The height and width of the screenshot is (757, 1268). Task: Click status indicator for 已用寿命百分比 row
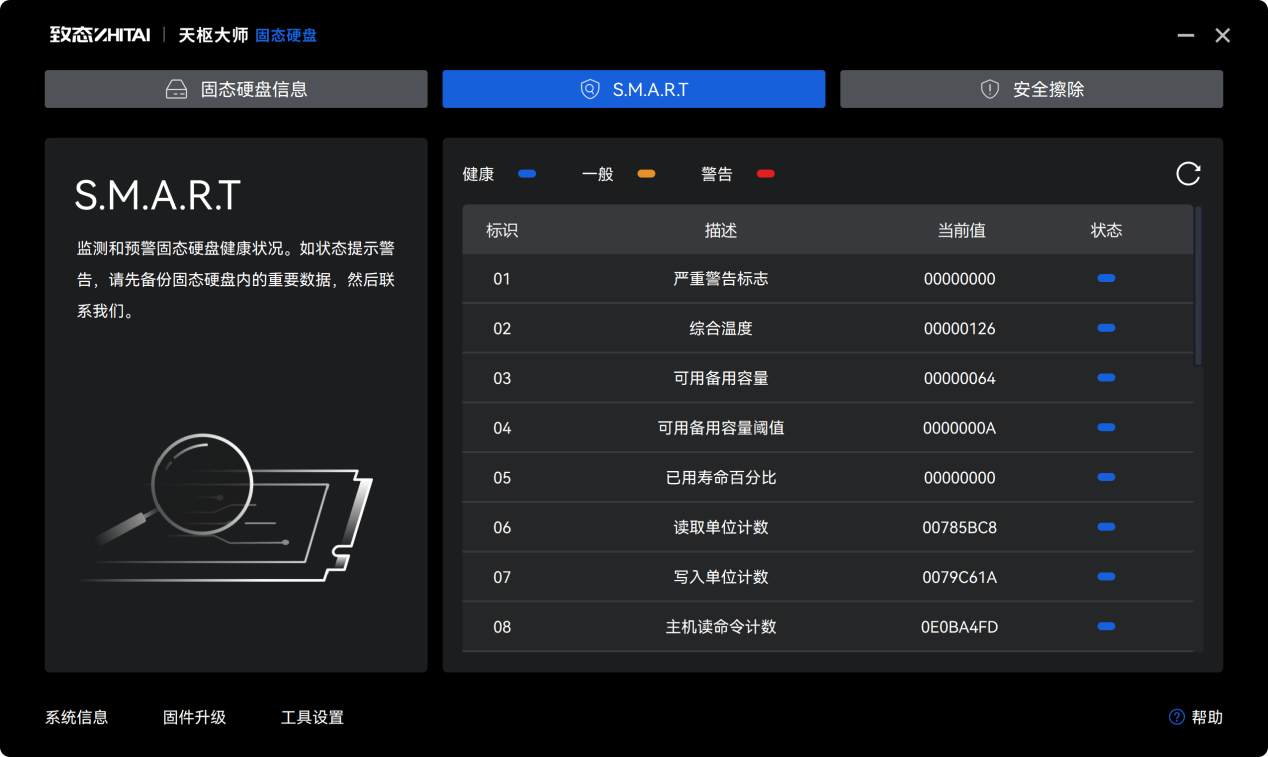[1106, 477]
